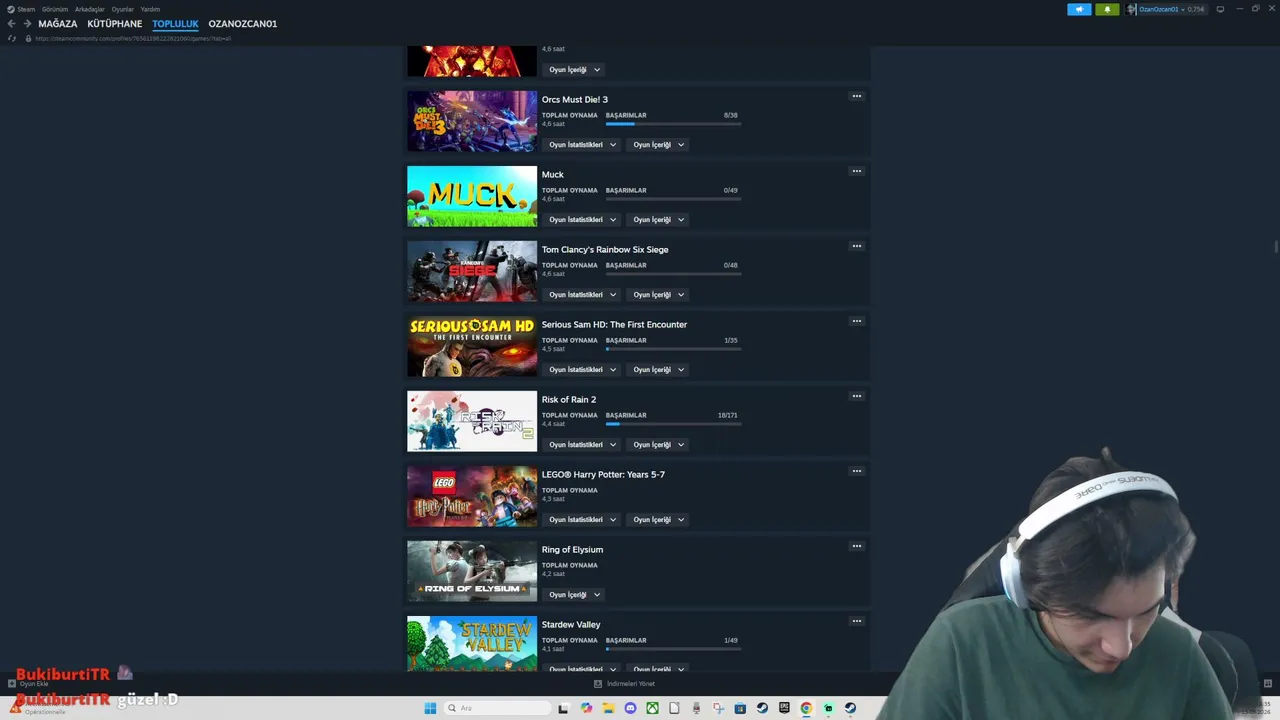Open the Stardew Valley title link

[x=571, y=625]
